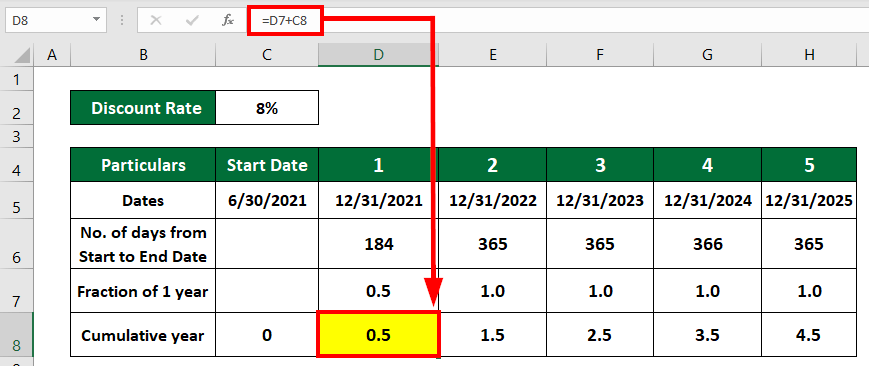Select the cumulative 4.5 cell
This screenshot has width=869, height=366.
pos(810,335)
